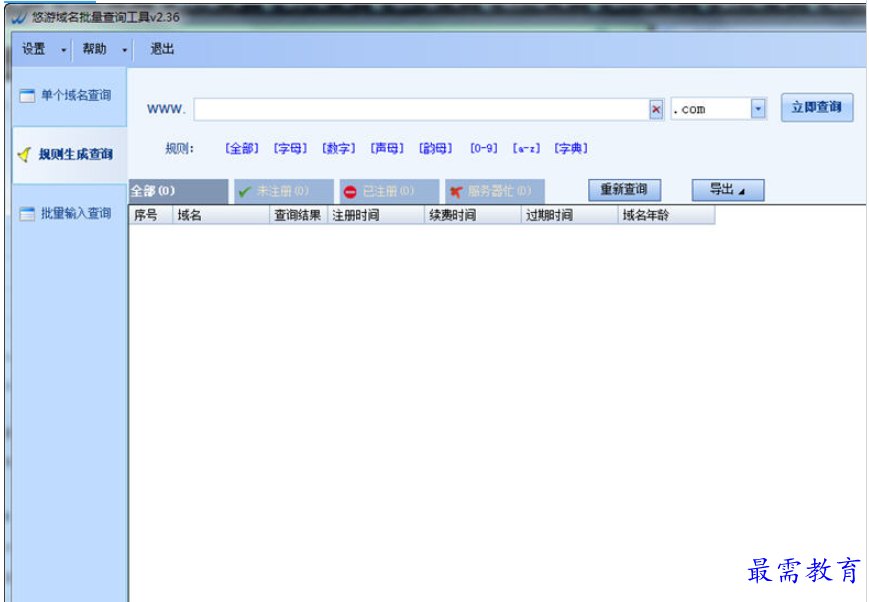The image size is (869, 602).
Task: Focus the www. domain input field
Action: [421, 109]
